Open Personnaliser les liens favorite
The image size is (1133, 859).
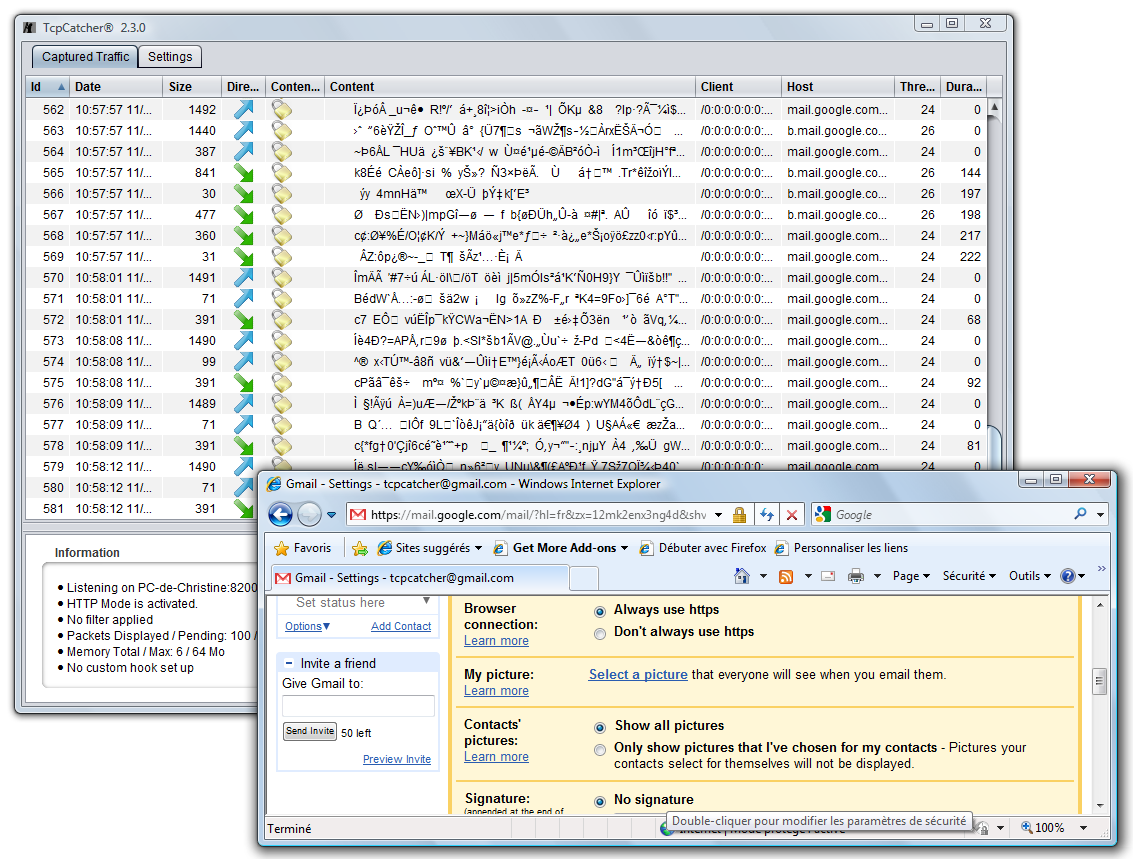tap(842, 548)
